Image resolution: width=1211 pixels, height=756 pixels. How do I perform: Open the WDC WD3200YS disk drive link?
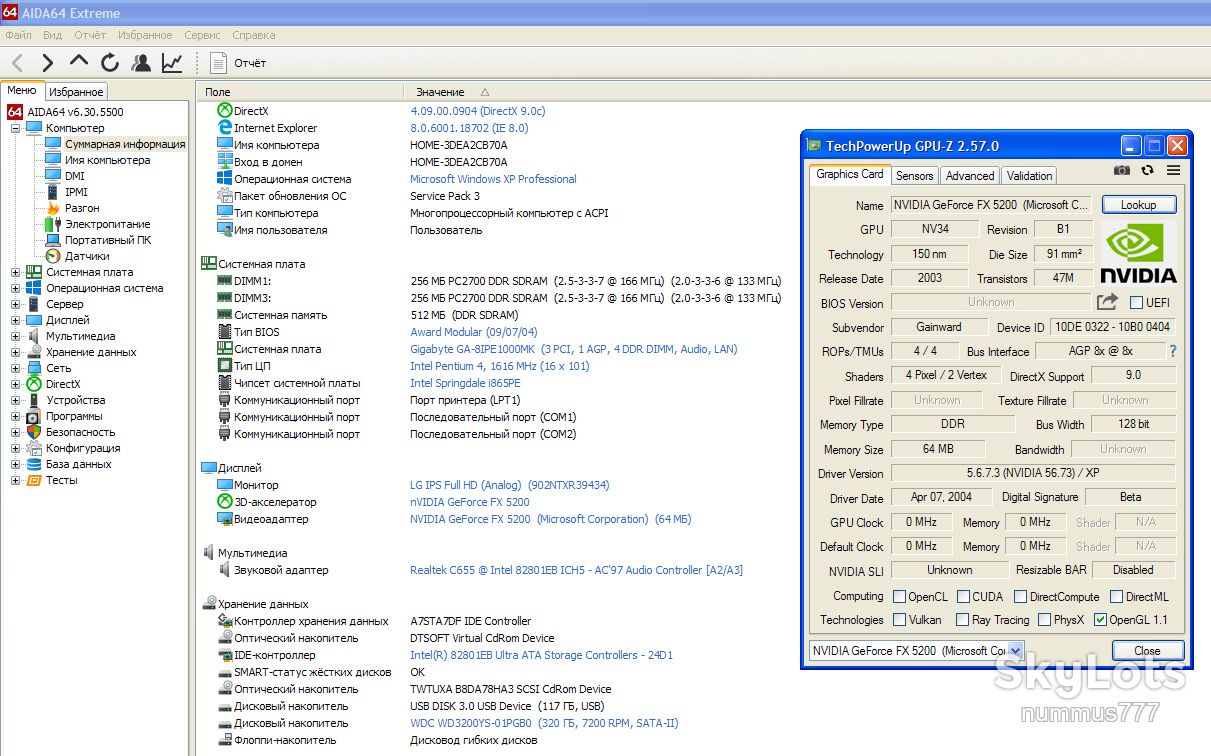544,723
